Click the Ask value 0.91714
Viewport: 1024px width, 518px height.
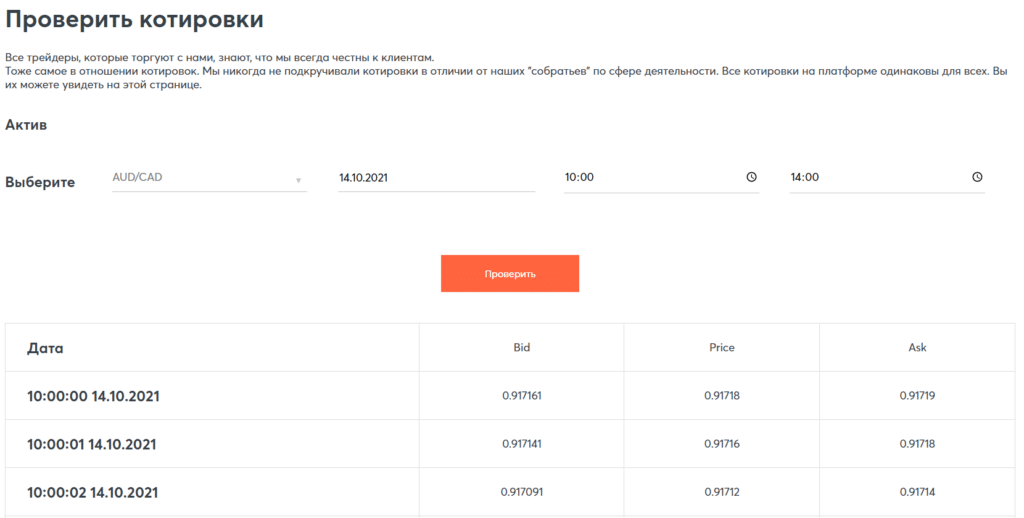click(917, 492)
